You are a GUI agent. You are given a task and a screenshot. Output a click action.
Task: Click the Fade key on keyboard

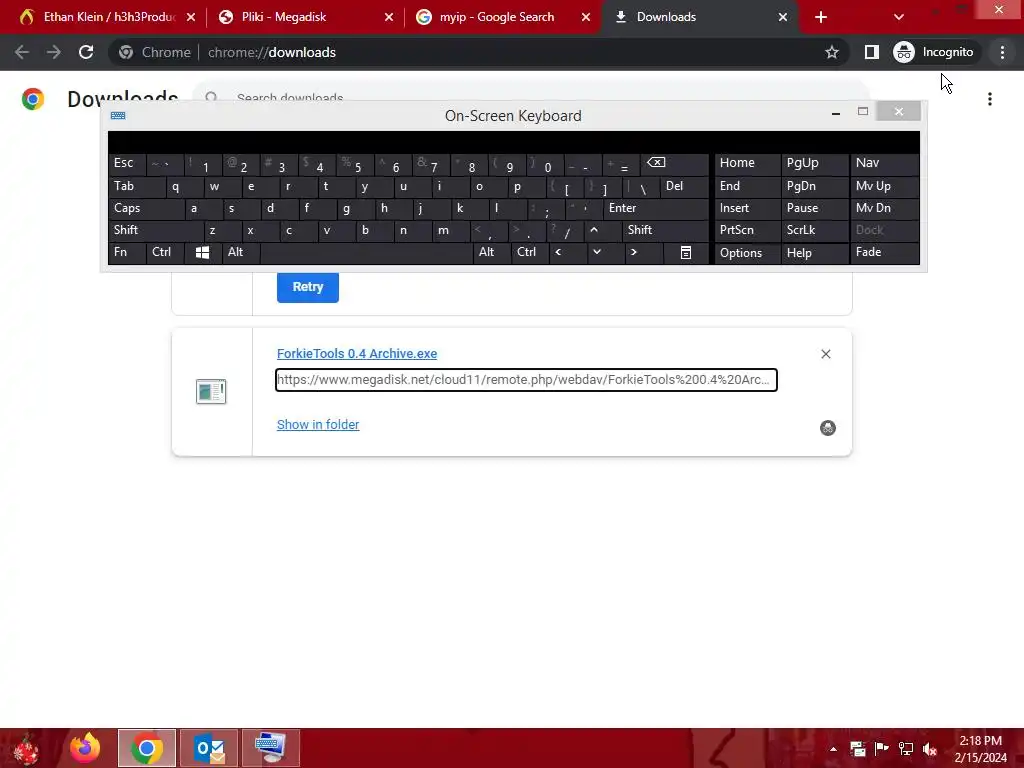(x=885, y=252)
